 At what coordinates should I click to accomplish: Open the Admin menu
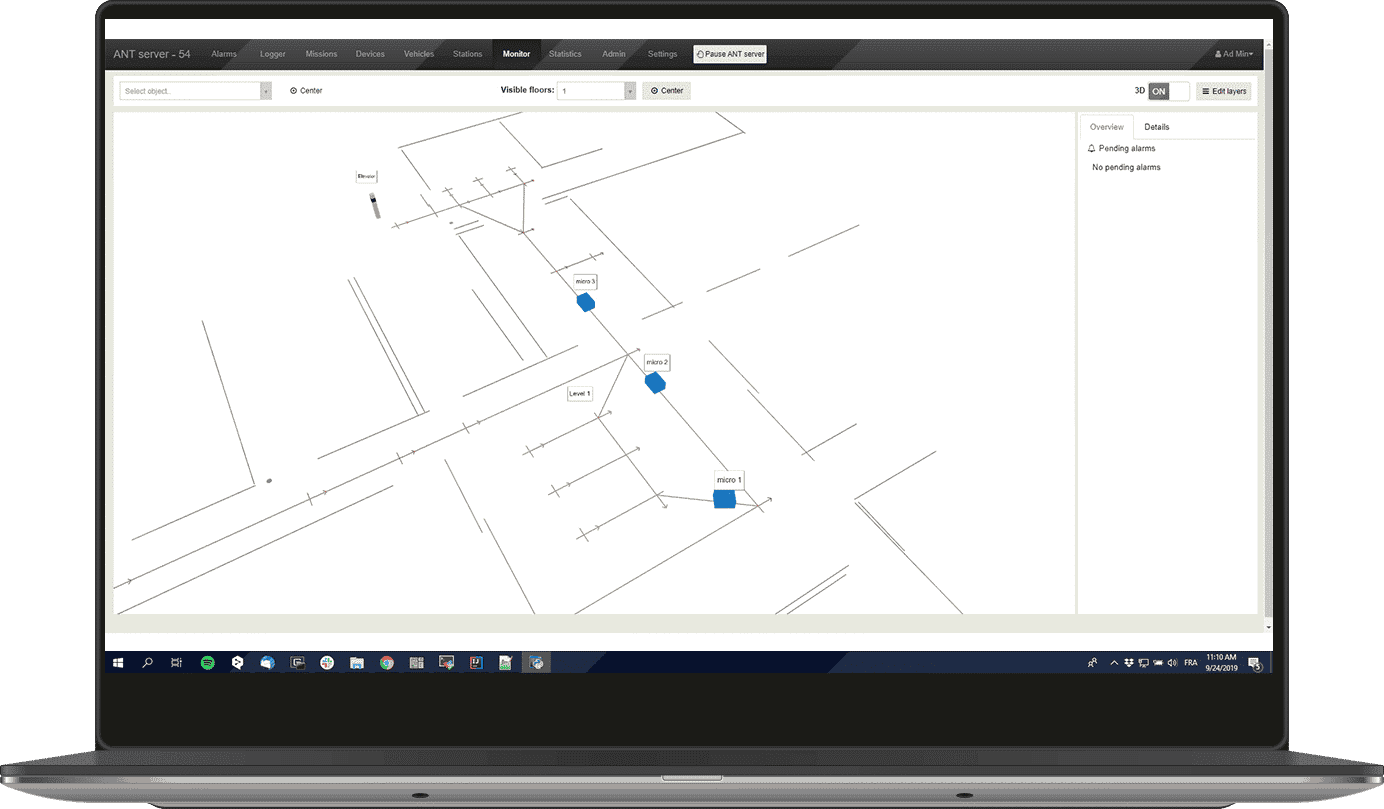(x=614, y=54)
